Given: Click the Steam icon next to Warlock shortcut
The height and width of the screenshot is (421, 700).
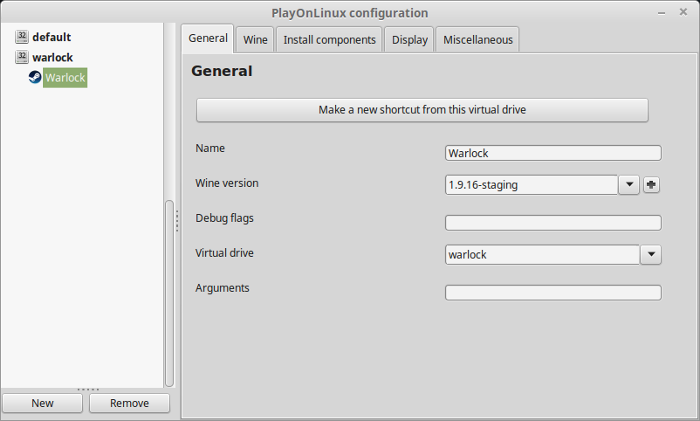Looking at the screenshot, I should pos(35,77).
